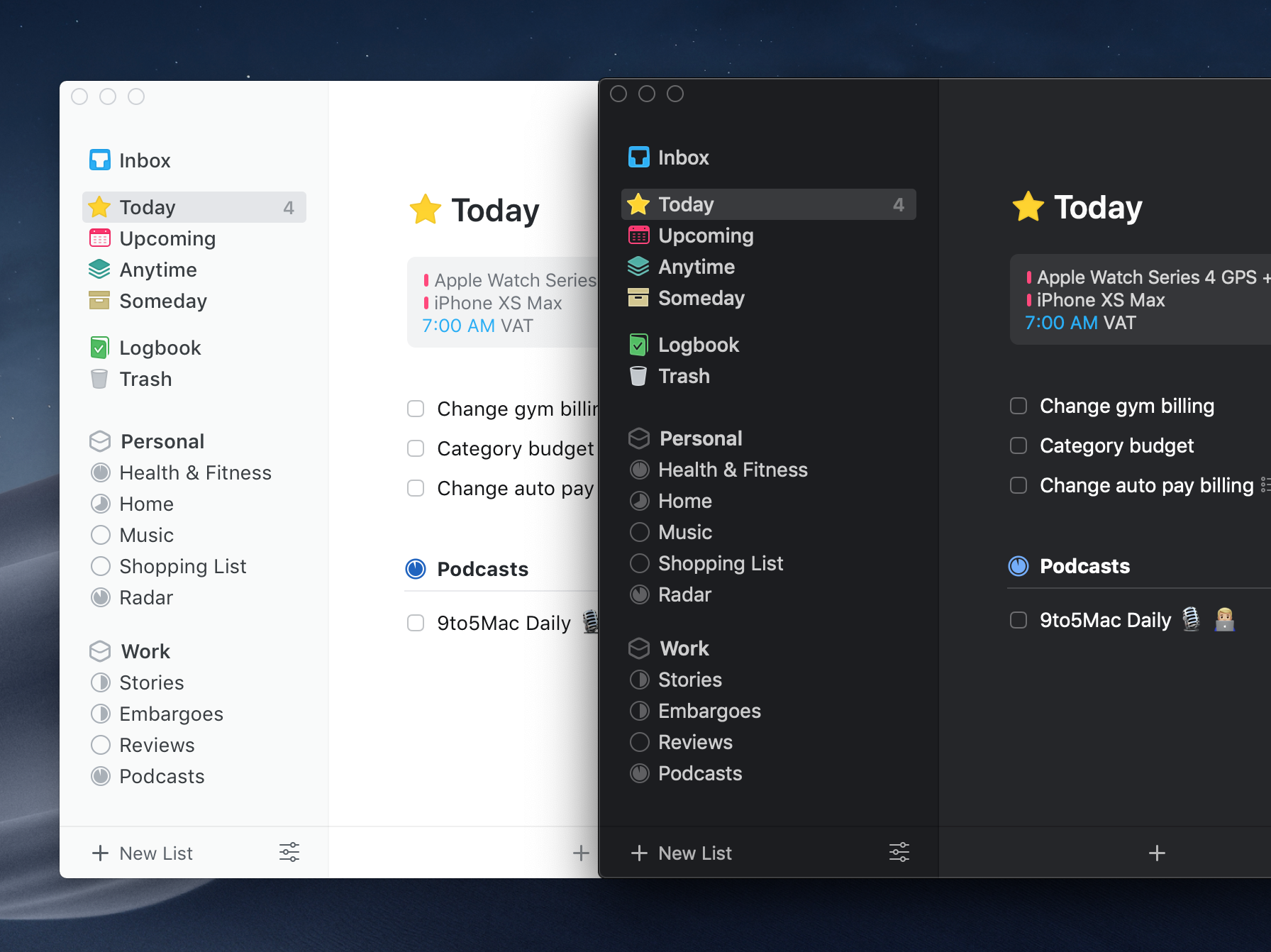Select the Anytime layers icon in light sidebar
The height and width of the screenshot is (952, 1271).
[x=99, y=270]
